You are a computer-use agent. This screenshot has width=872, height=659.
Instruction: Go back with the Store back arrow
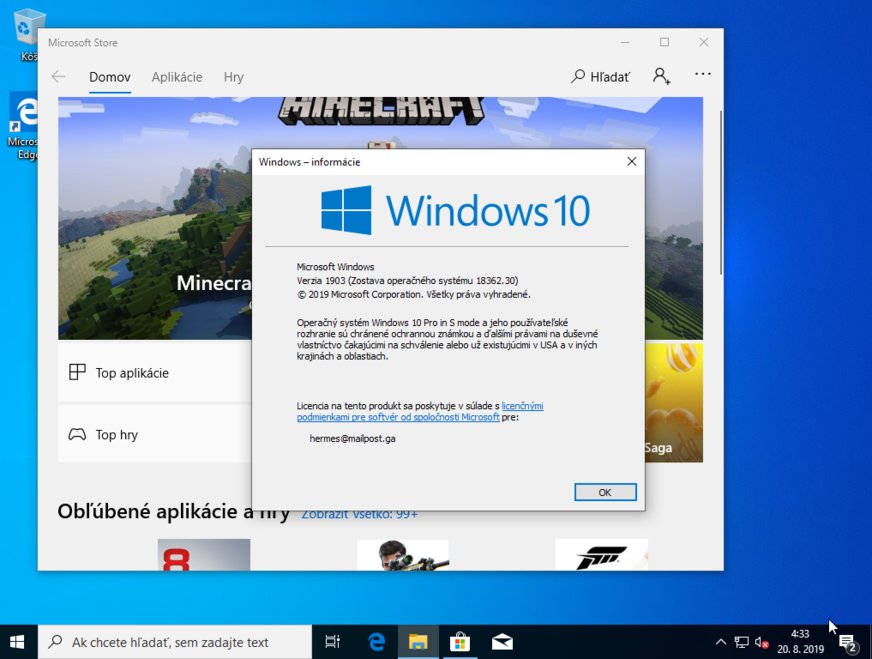coord(58,77)
